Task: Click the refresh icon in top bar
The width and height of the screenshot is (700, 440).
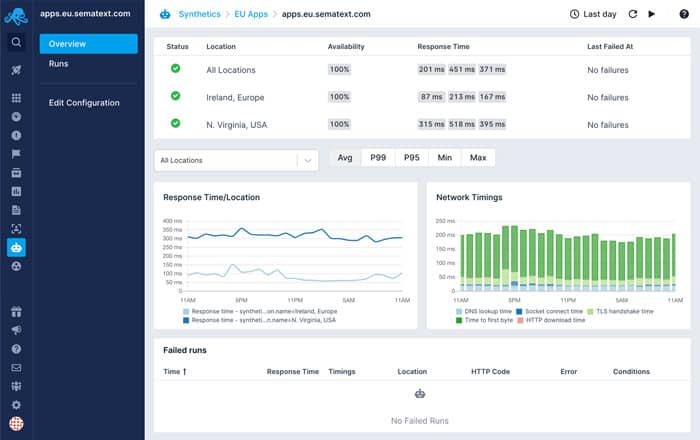Action: click(x=633, y=14)
